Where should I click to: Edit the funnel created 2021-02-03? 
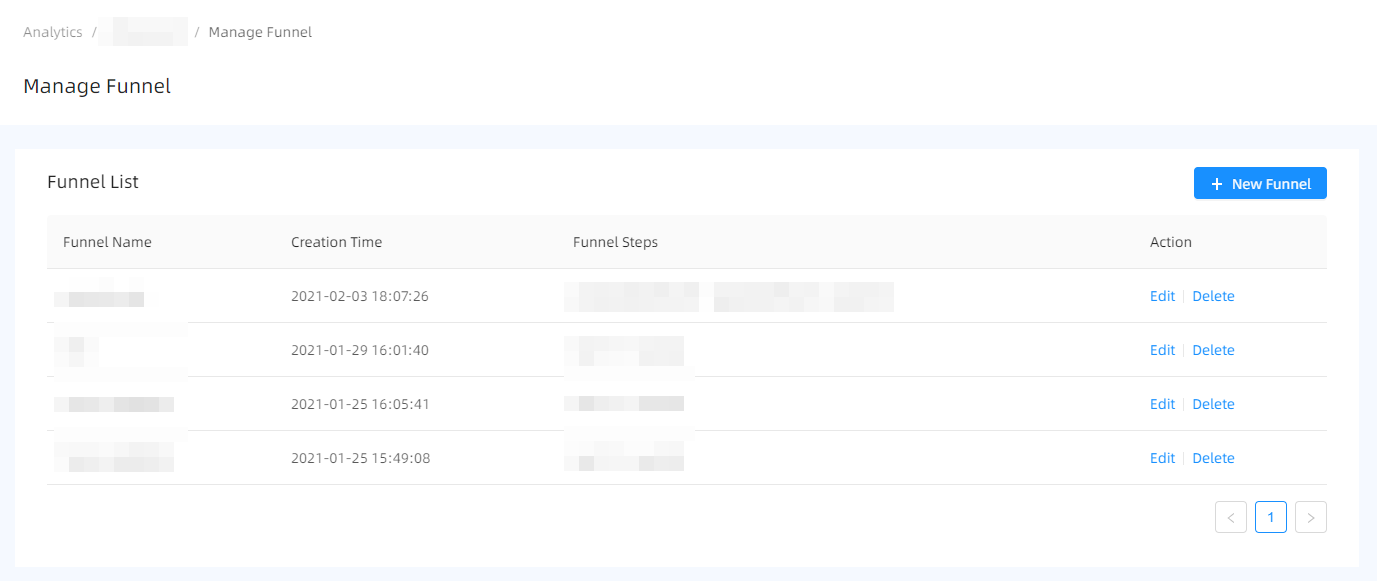coord(1162,296)
